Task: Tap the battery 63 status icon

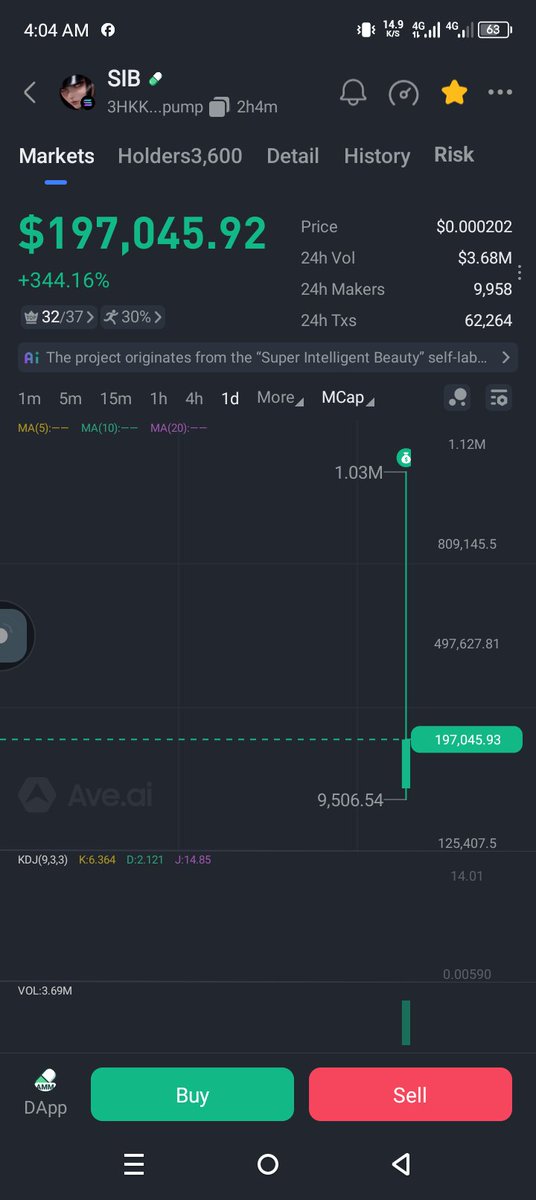Action: coord(494,30)
